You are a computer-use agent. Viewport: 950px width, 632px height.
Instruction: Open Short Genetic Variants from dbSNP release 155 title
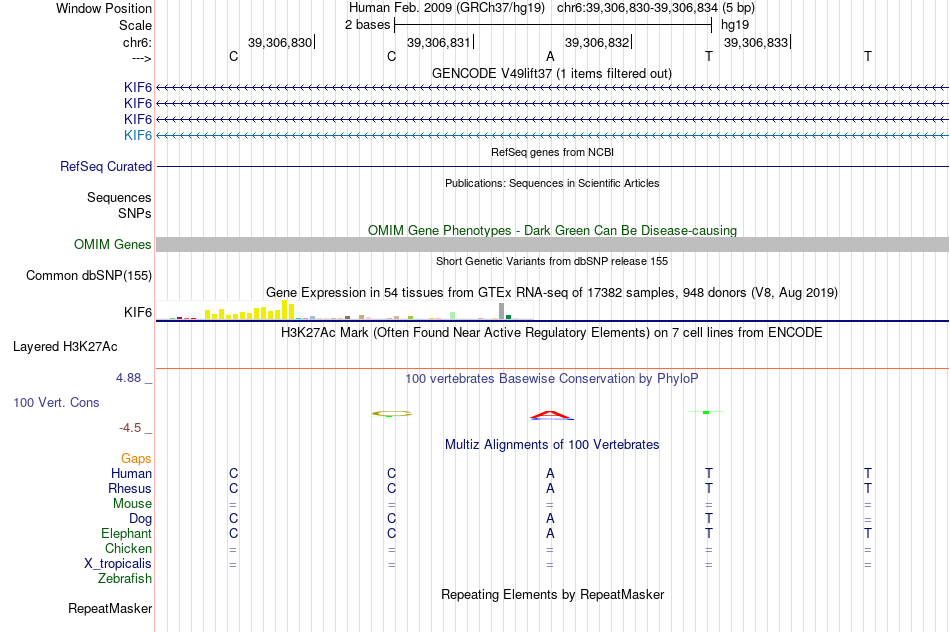pos(552,261)
